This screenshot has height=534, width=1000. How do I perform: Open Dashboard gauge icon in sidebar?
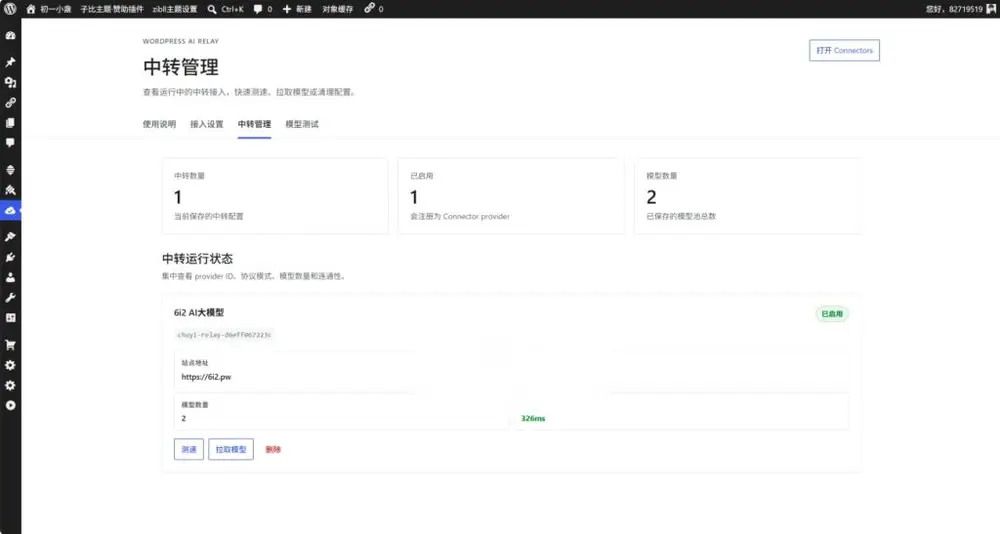point(10,36)
